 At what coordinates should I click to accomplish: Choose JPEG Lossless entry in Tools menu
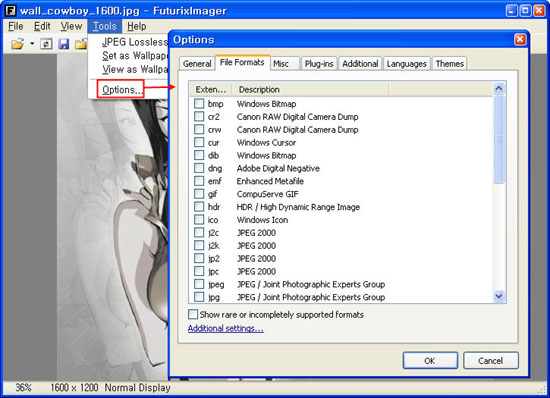135,42
